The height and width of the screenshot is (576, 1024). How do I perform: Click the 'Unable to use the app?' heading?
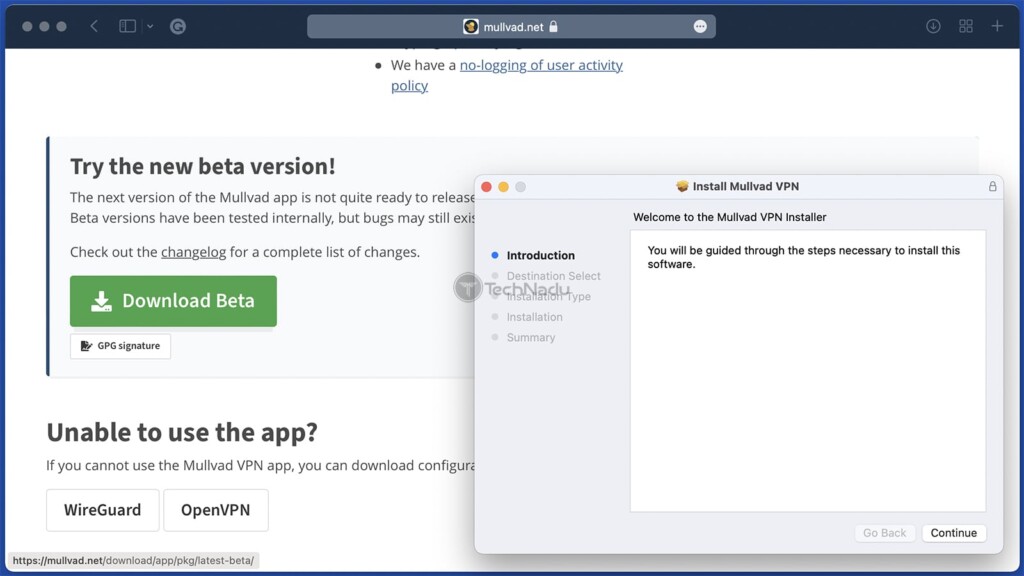182,432
